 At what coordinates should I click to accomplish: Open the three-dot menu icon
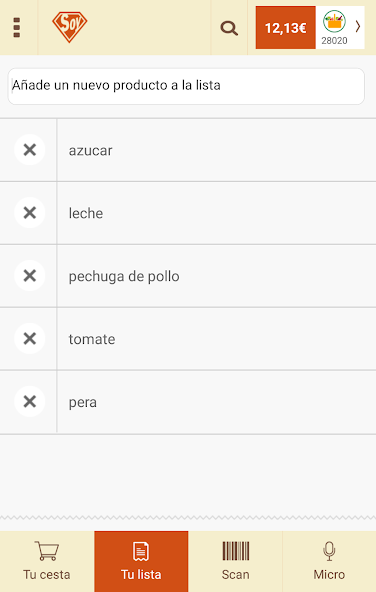17,27
